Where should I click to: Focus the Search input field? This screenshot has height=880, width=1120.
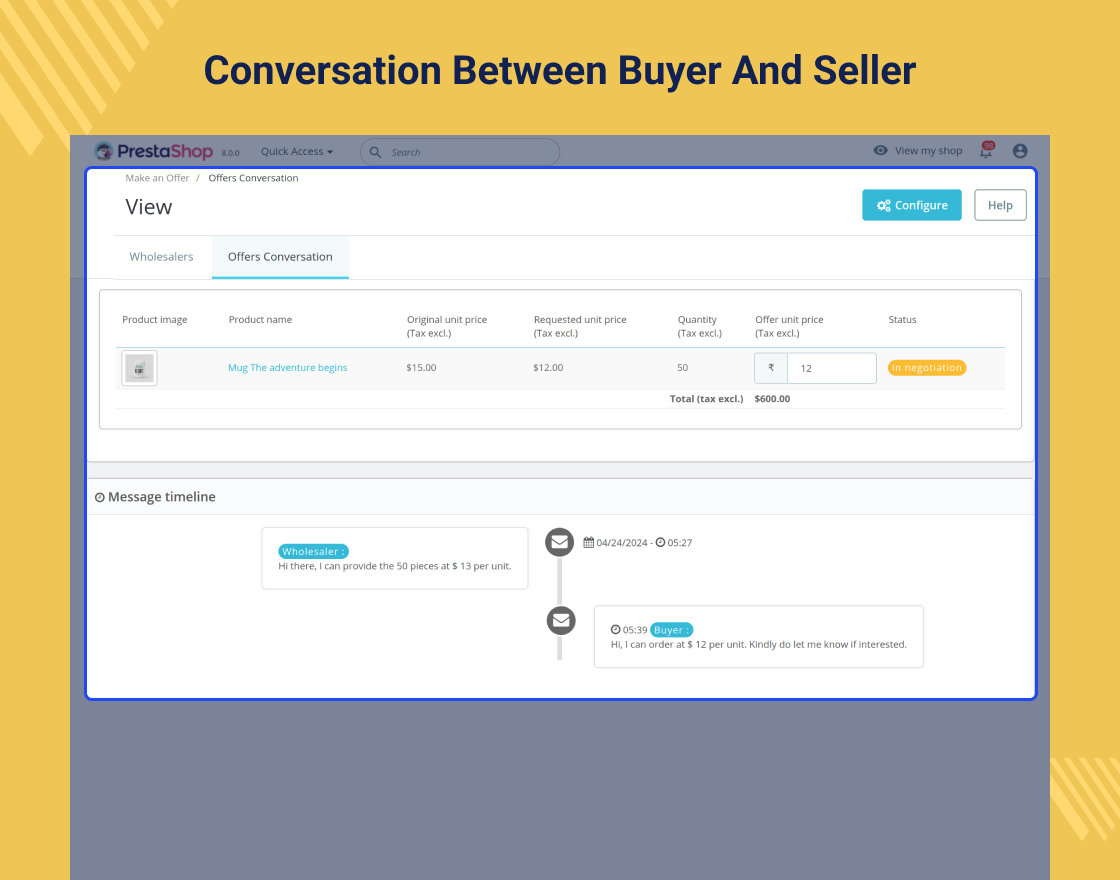[459, 152]
